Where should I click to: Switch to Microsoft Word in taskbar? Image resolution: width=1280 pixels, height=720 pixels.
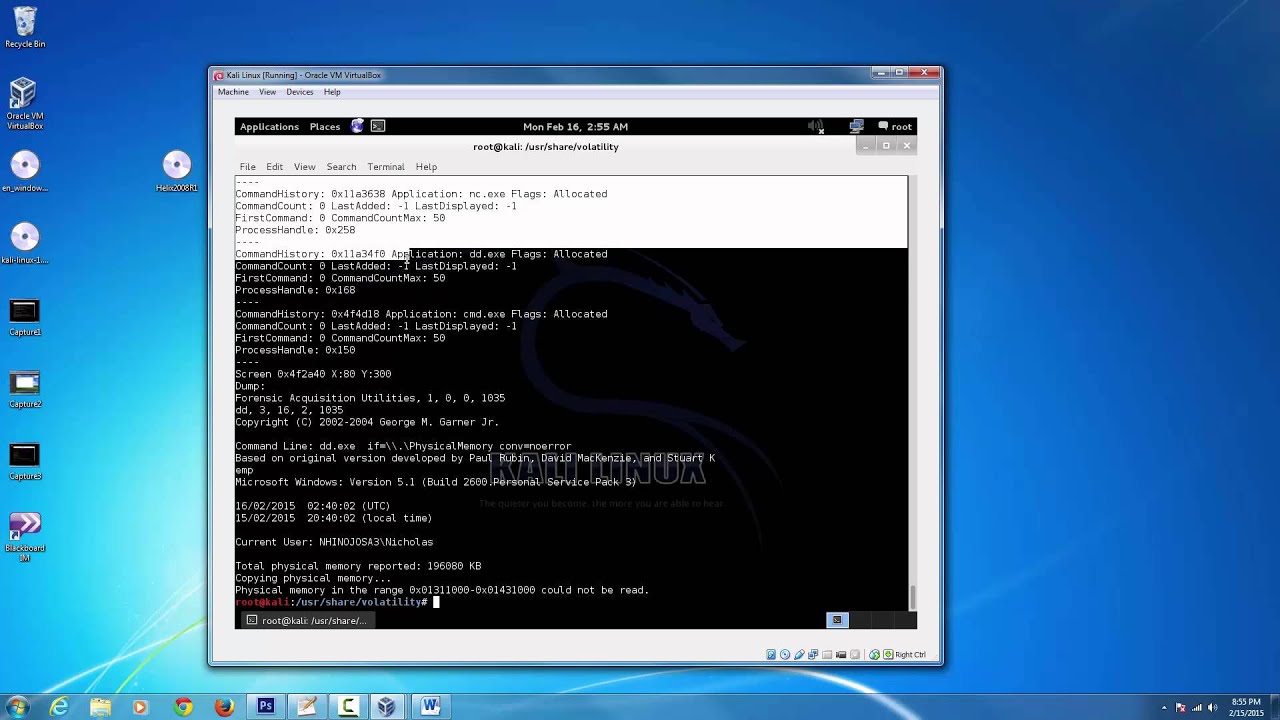tap(431, 707)
